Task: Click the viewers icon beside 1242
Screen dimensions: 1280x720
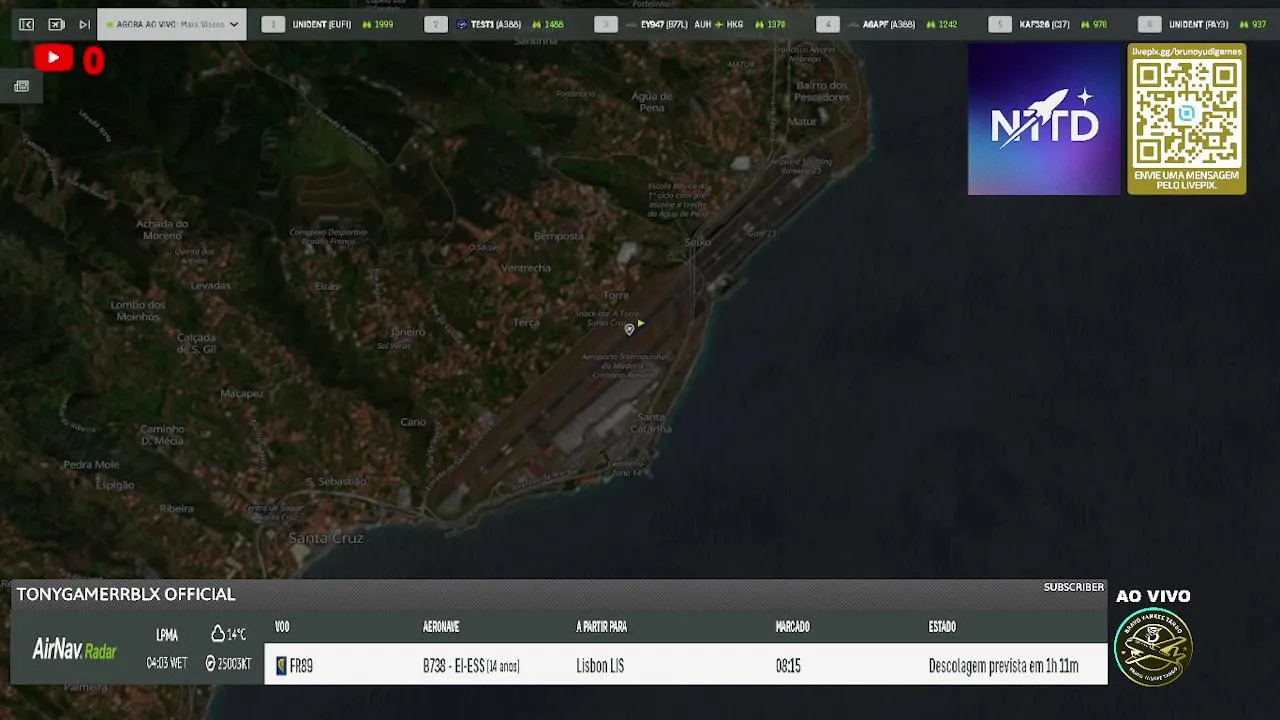Action: coord(932,24)
